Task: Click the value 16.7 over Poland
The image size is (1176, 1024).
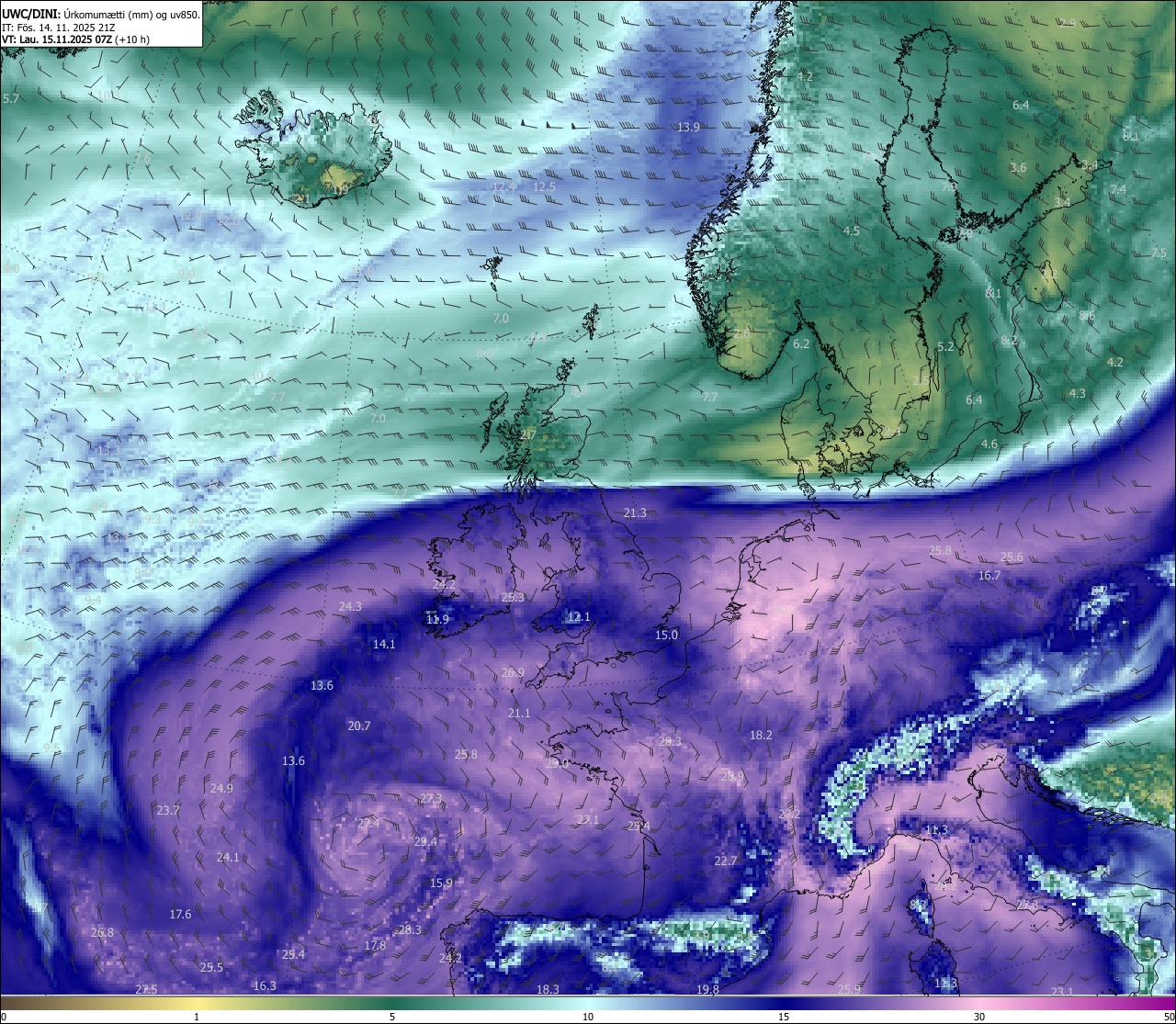Action: (x=989, y=575)
